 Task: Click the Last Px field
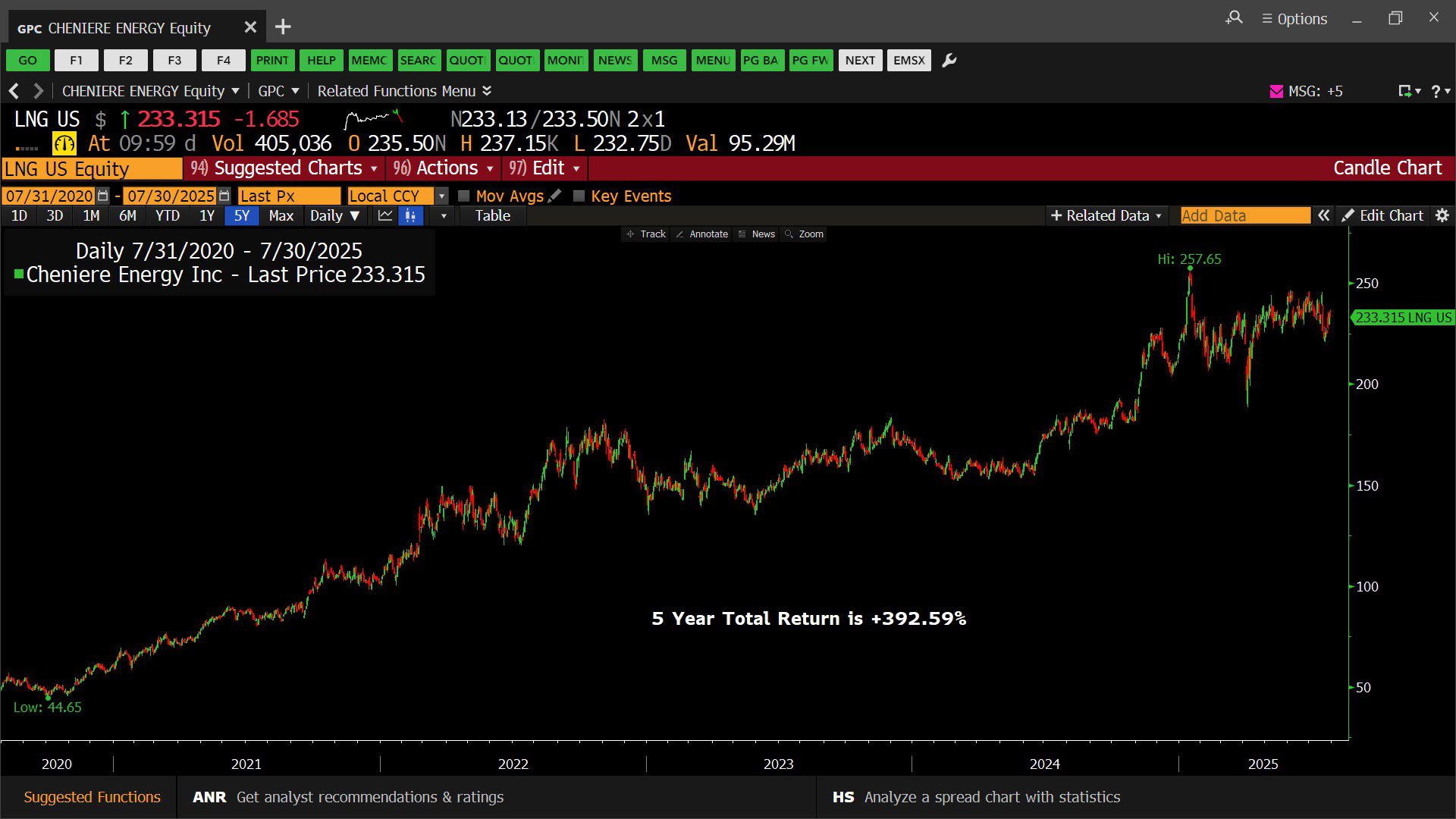click(289, 196)
